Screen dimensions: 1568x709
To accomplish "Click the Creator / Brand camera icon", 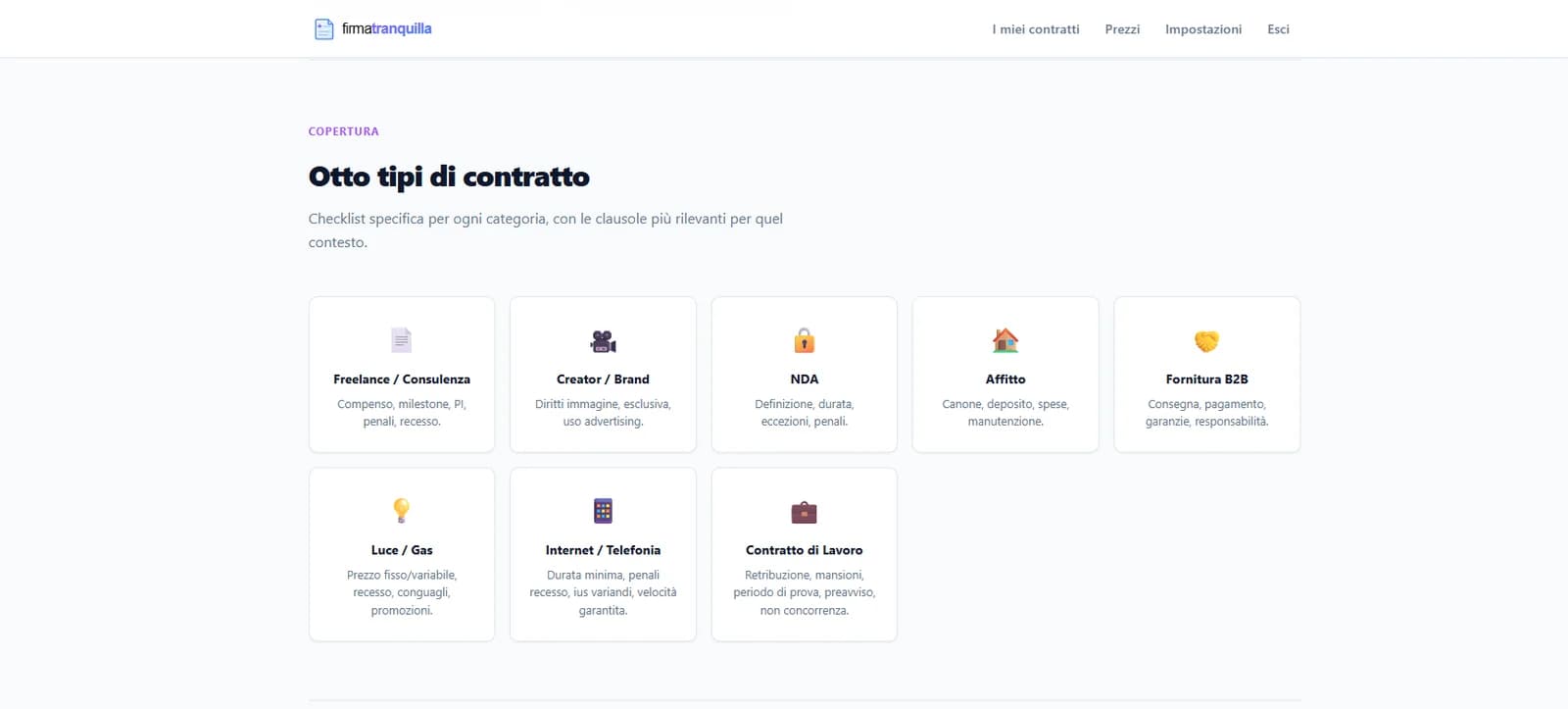I will pos(603,341).
